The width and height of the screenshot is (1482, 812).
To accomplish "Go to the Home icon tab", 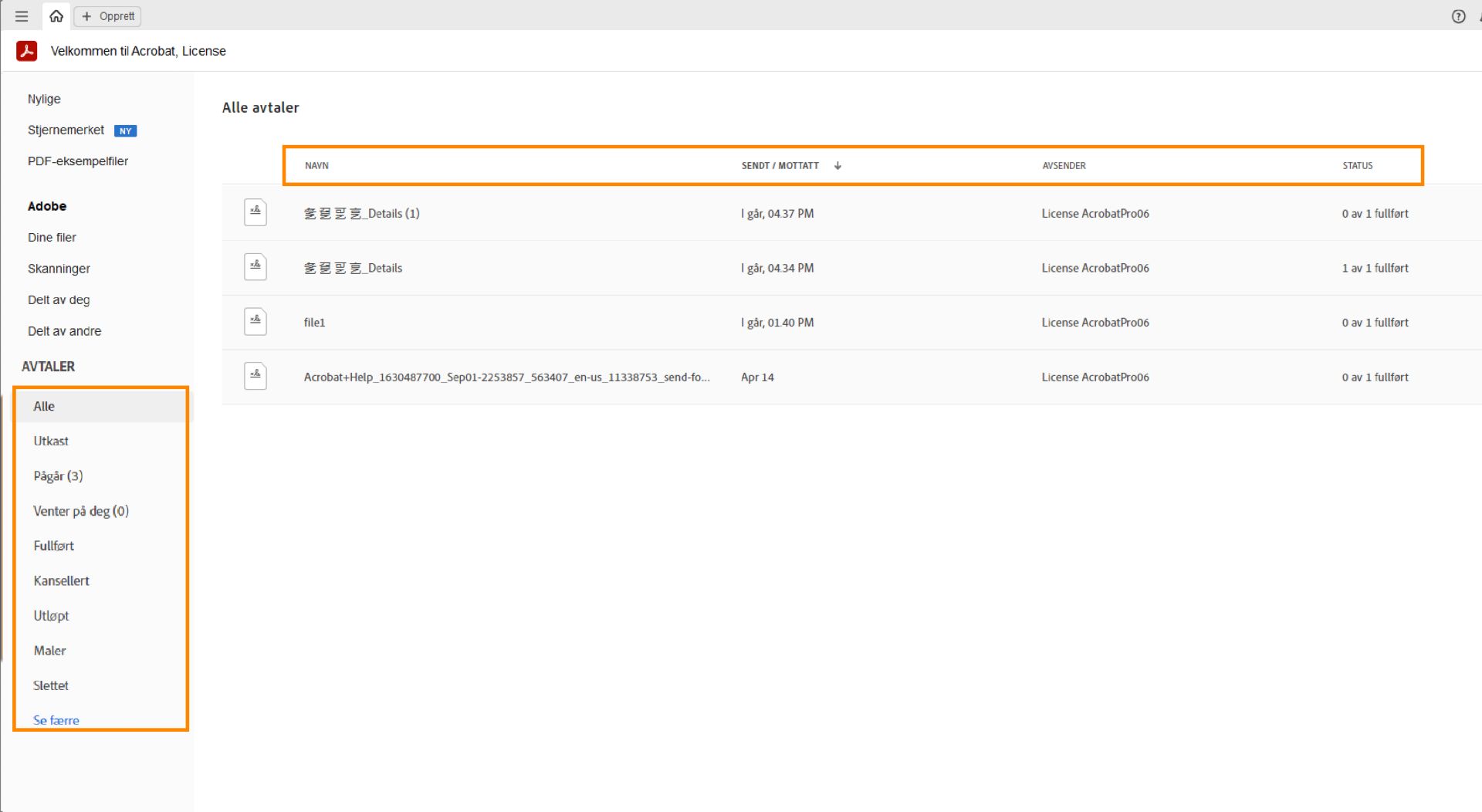I will click(x=56, y=16).
